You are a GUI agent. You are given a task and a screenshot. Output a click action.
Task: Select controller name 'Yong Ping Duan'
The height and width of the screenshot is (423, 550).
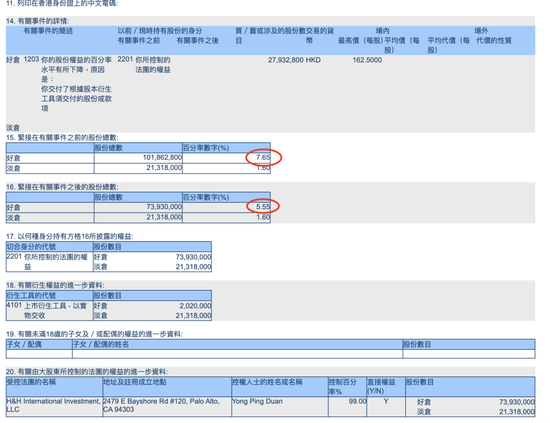(257, 401)
